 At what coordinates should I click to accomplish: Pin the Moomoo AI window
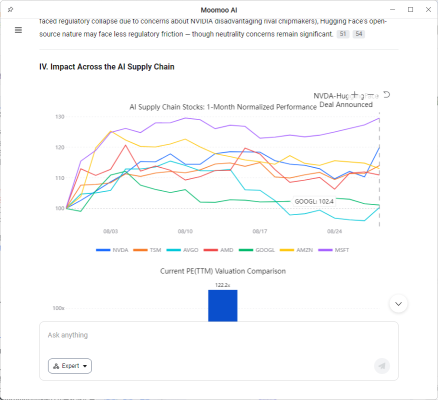[x=10, y=10]
